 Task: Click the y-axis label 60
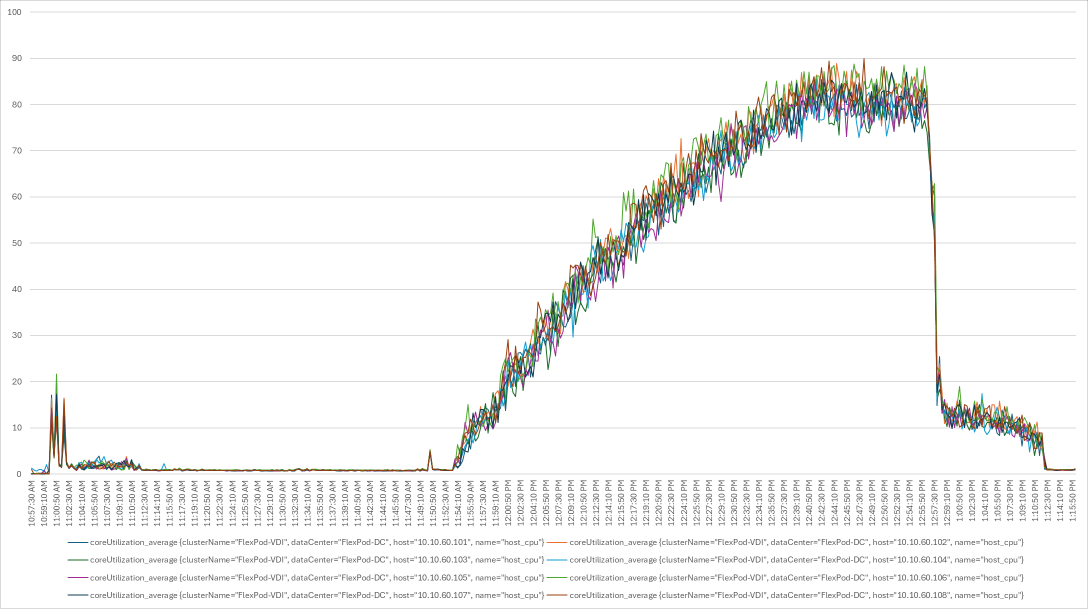[17, 197]
